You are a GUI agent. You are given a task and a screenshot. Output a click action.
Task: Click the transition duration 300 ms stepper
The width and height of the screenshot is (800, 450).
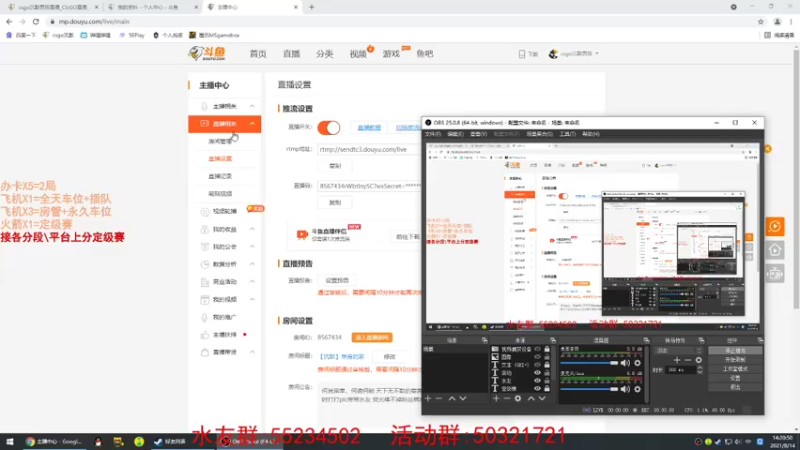pos(699,370)
